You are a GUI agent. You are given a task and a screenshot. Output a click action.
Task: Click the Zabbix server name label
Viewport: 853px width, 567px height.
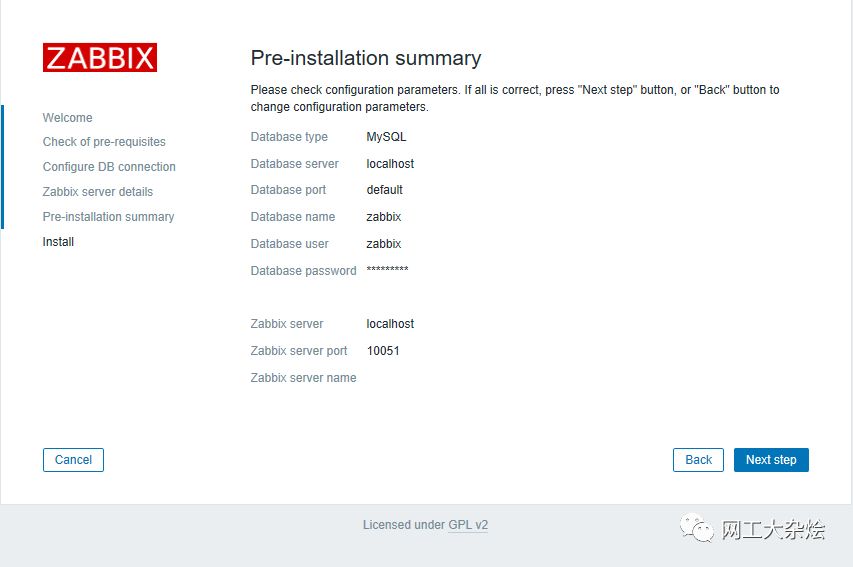[x=304, y=378]
